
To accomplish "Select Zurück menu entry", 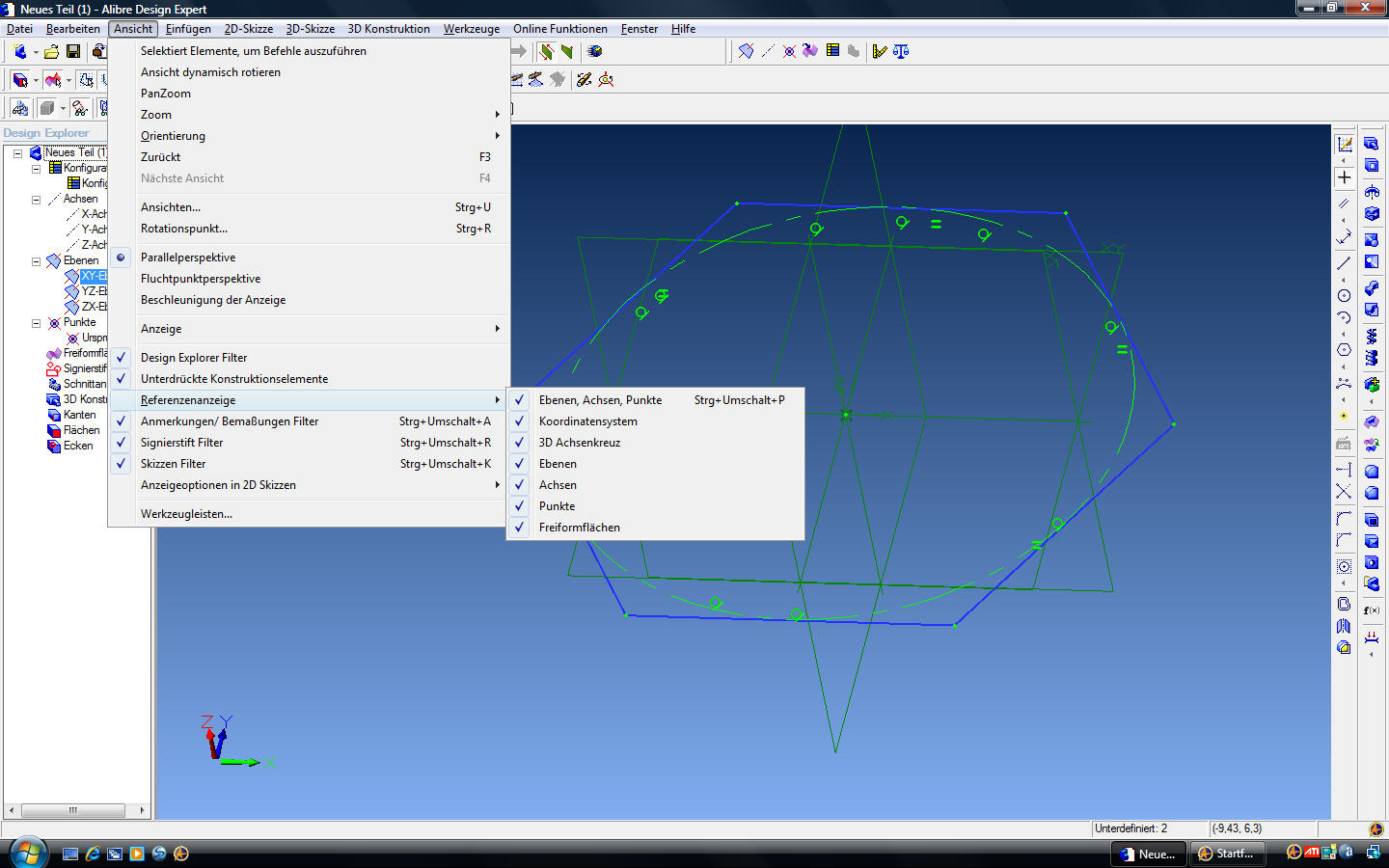I will coord(309,157).
